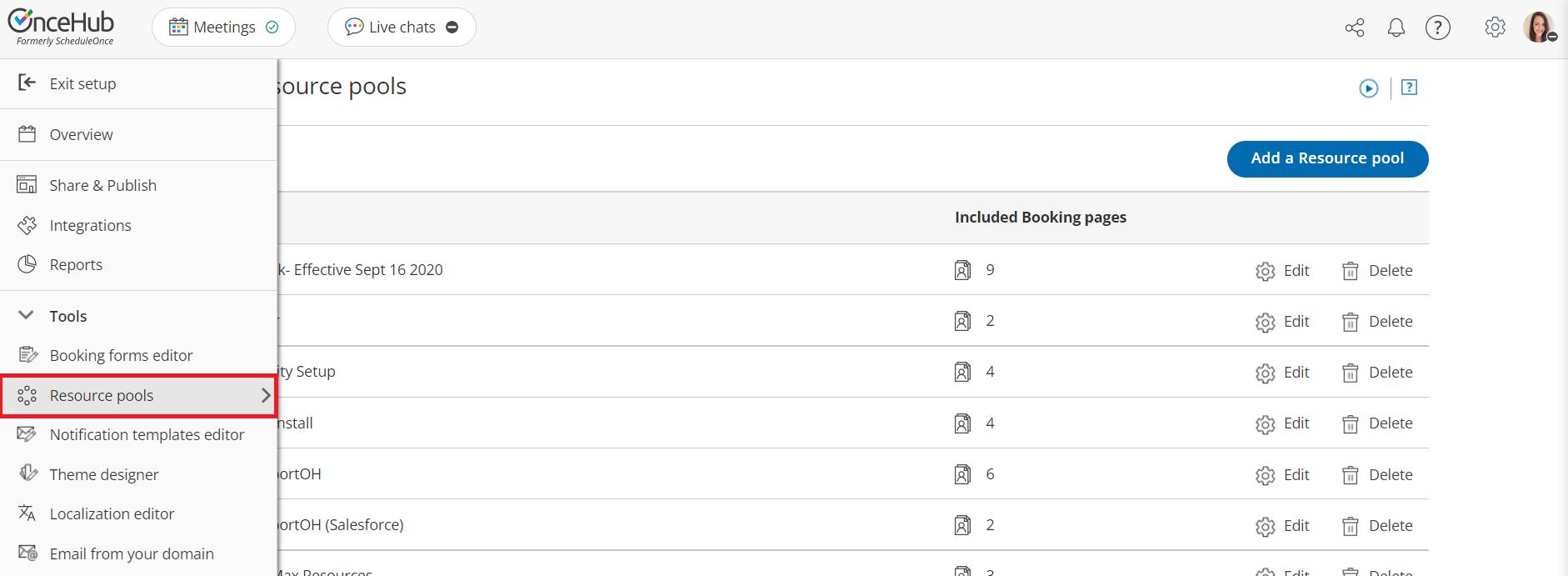Click the share network icon in header
Image resolution: width=1568 pixels, height=576 pixels.
coord(1355,28)
